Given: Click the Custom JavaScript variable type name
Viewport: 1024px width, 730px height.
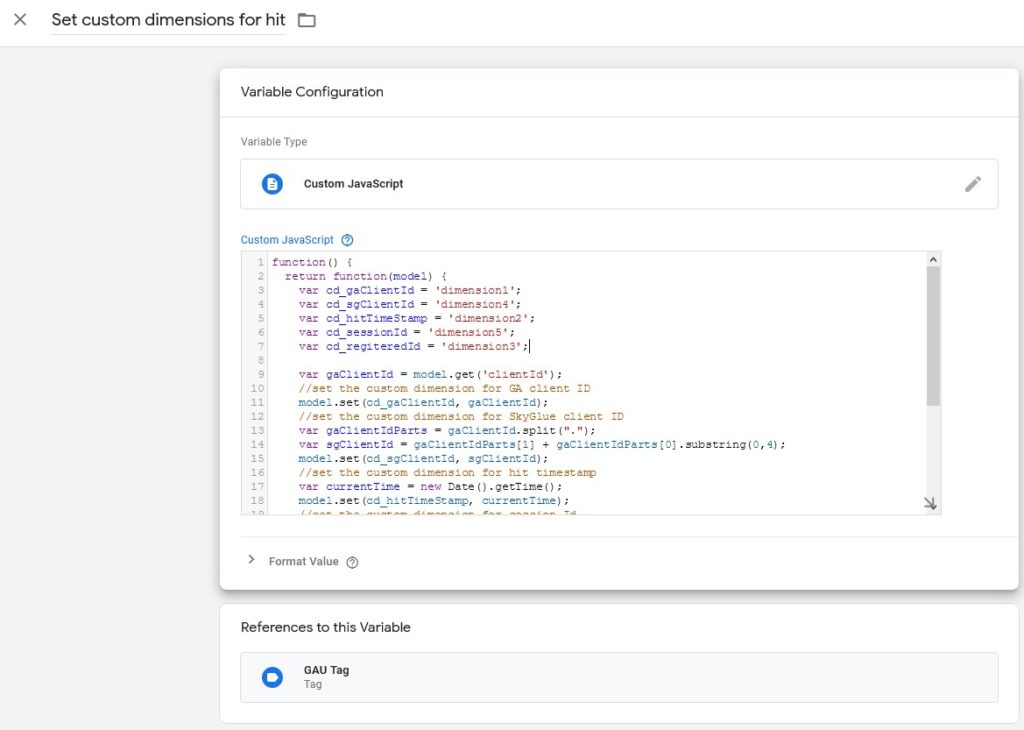Looking at the screenshot, I should point(353,184).
